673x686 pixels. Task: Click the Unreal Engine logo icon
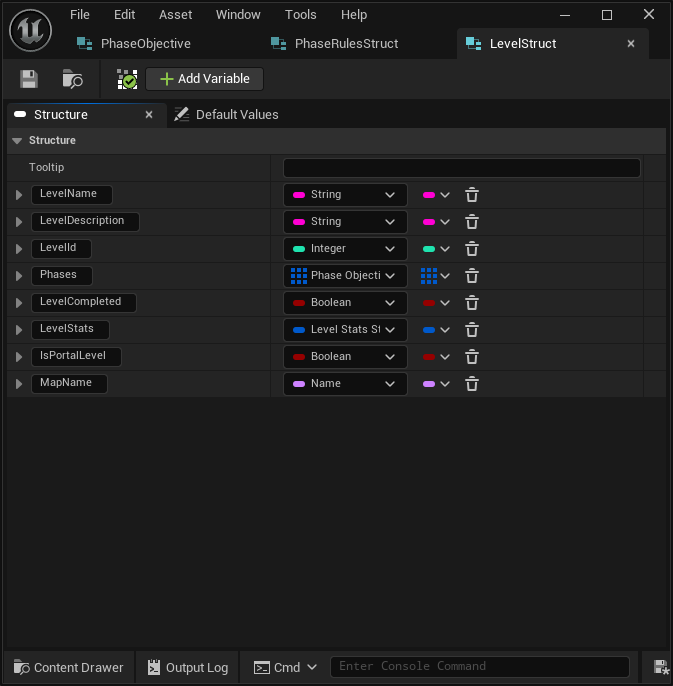click(30, 30)
